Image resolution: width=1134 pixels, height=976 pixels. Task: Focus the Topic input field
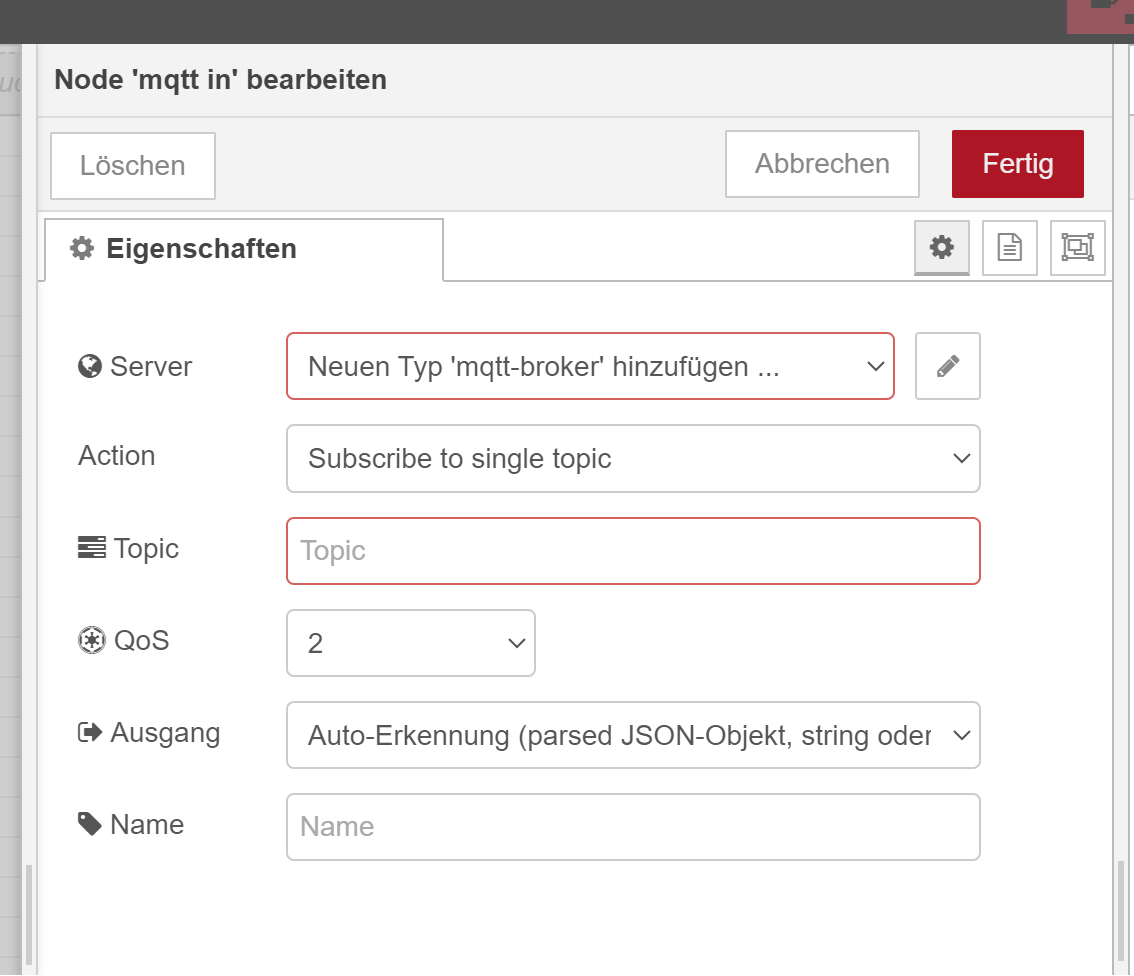pos(634,551)
